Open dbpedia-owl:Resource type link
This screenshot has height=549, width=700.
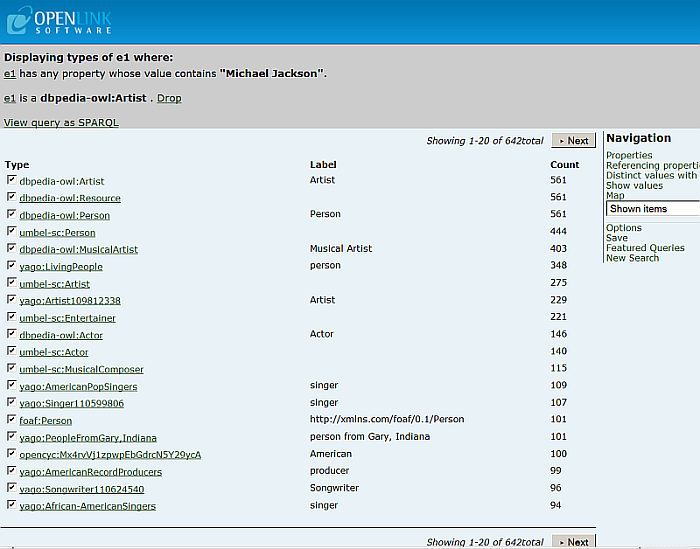point(70,198)
